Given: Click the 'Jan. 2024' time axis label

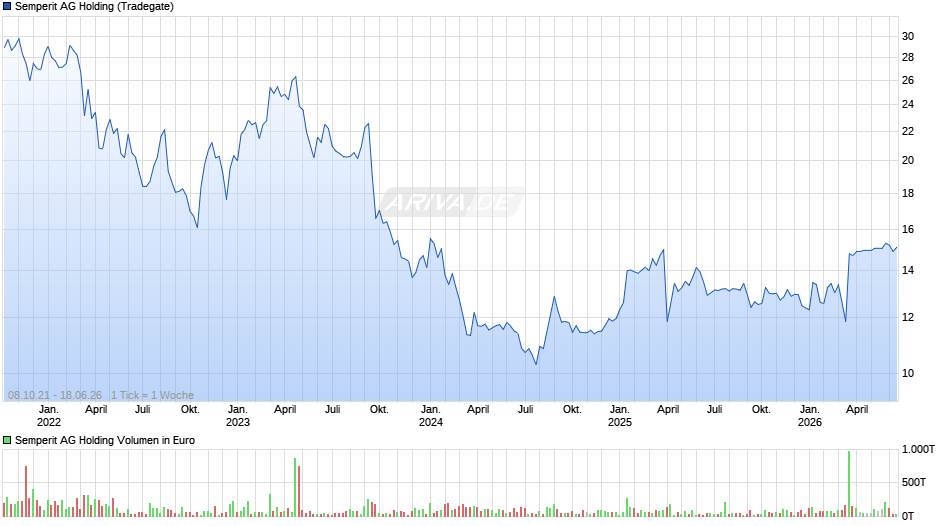Looking at the screenshot, I should [x=430, y=416].
